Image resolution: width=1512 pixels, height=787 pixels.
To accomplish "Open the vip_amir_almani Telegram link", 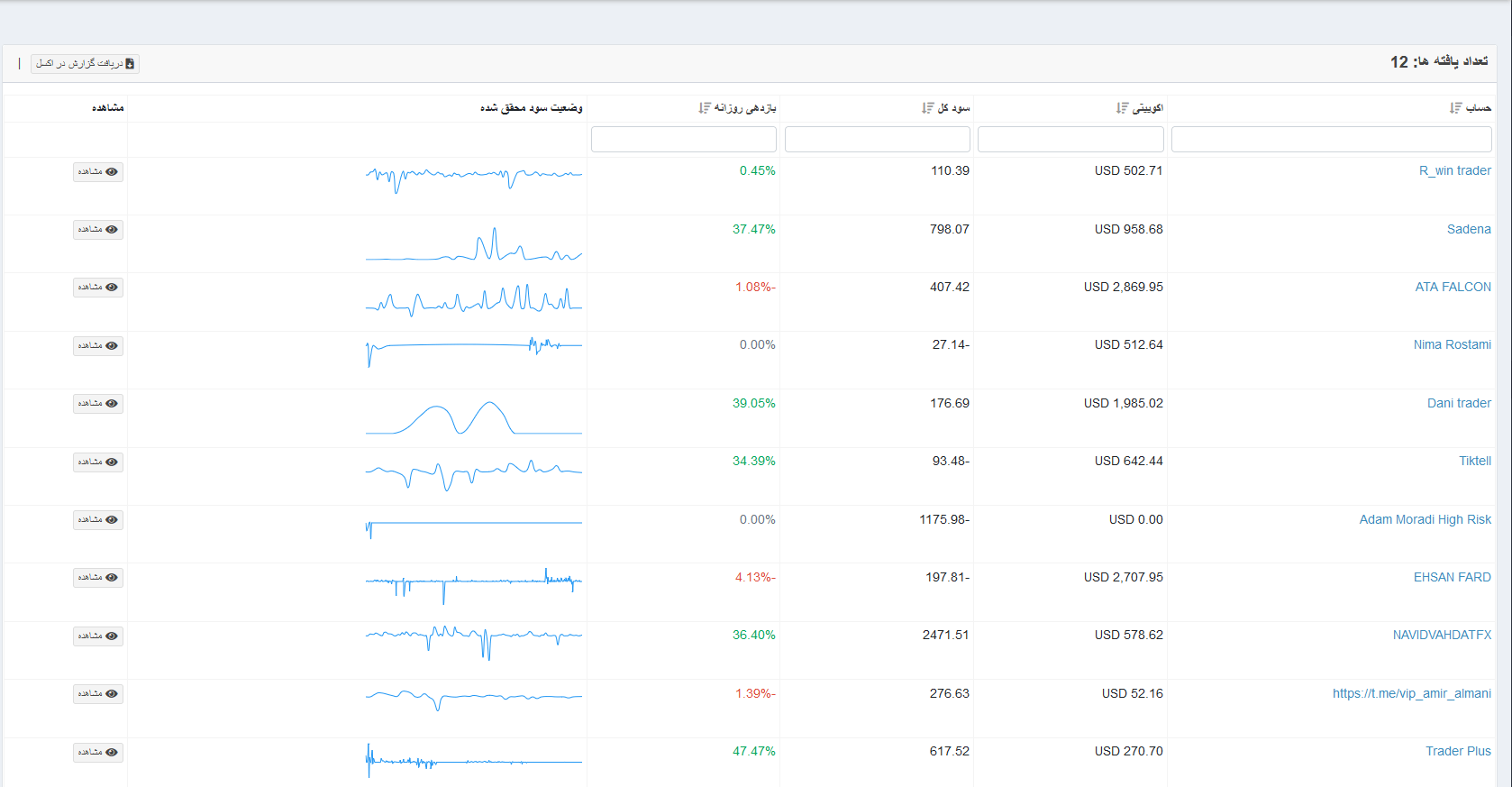I will click(1411, 694).
